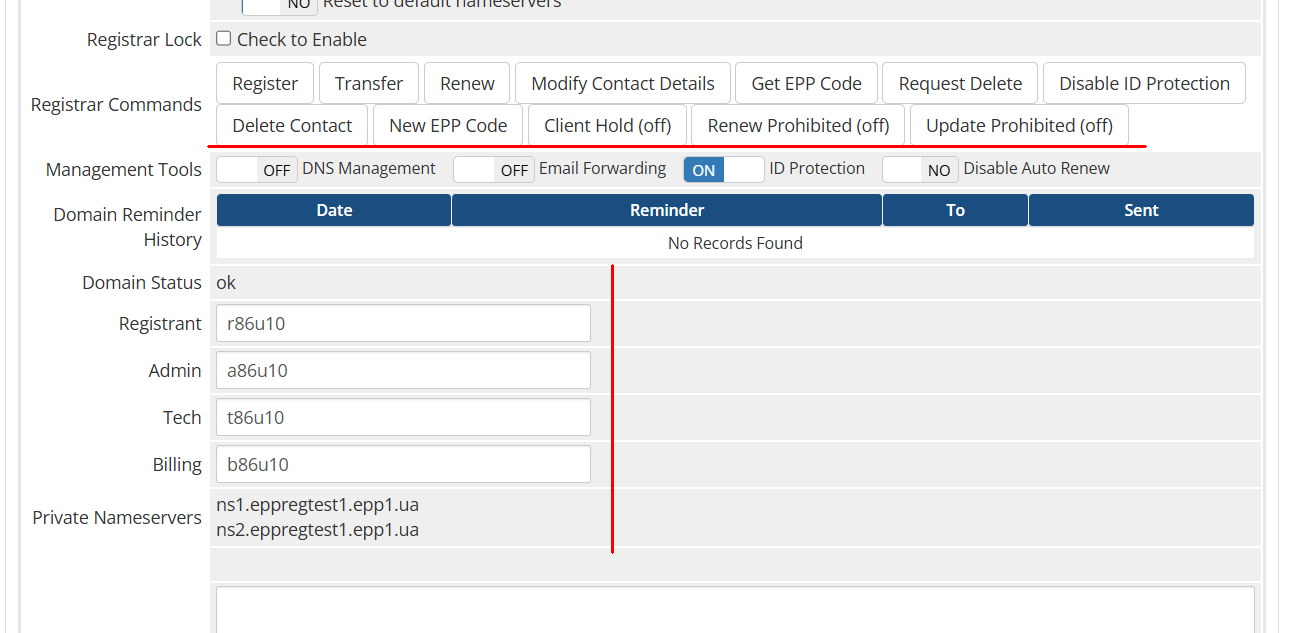Click the Tech contact input field
Screen dimensions: 1291x633
click(403, 417)
